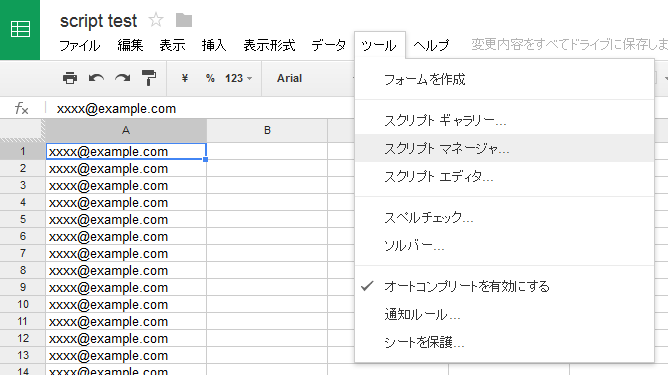
Task: Click cell A11 email entry
Action: tap(126, 321)
